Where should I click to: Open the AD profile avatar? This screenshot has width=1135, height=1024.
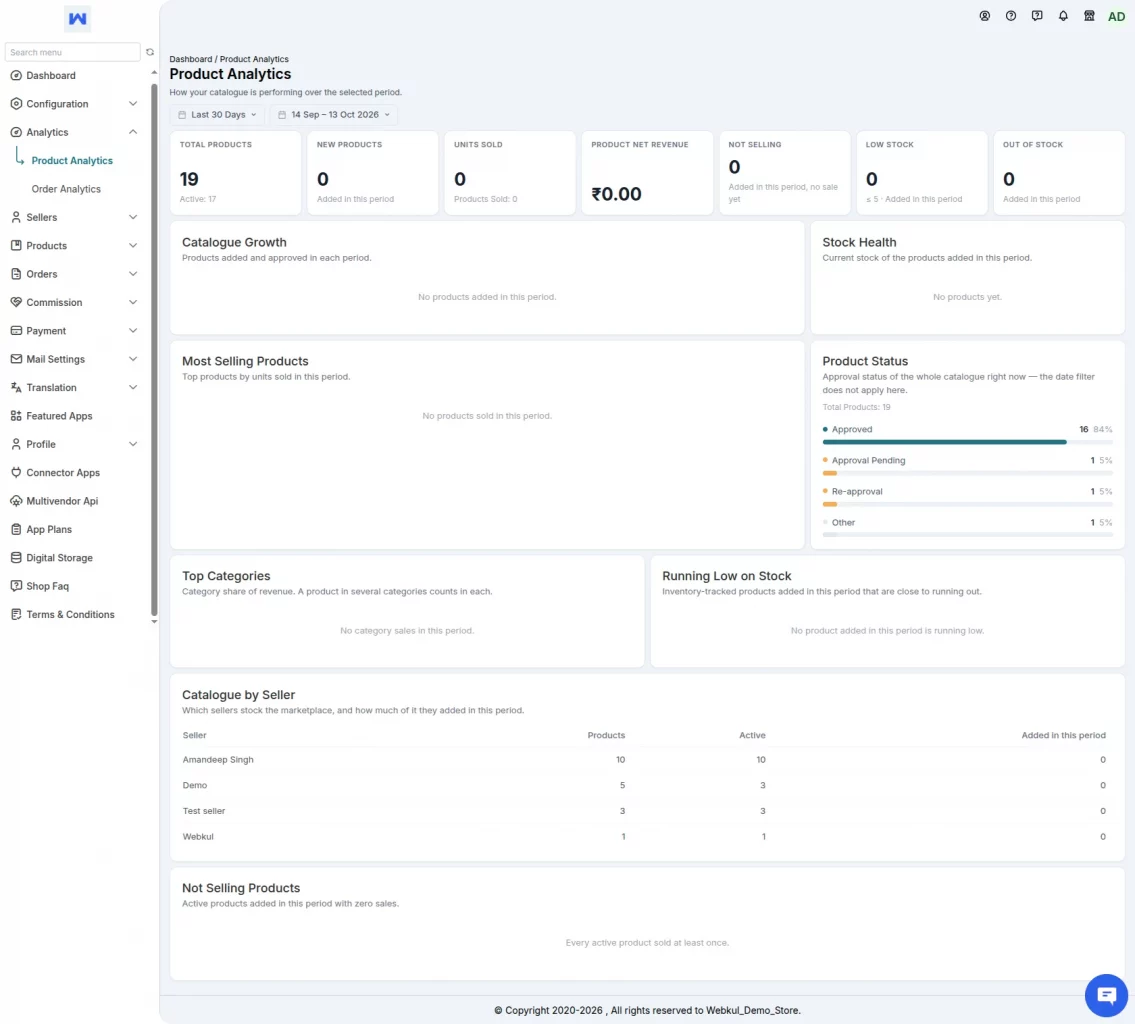click(x=1116, y=17)
